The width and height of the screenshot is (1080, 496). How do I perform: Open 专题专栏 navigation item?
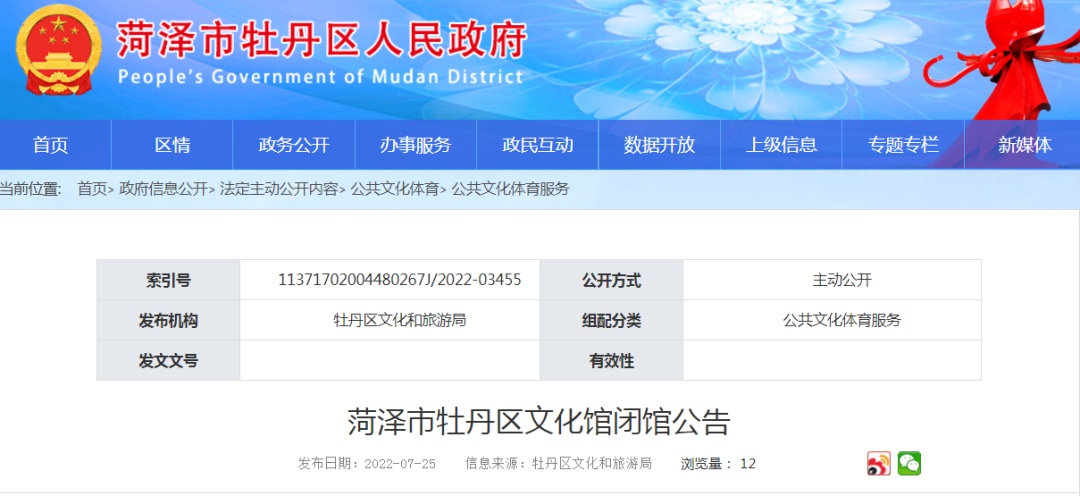[x=903, y=145]
